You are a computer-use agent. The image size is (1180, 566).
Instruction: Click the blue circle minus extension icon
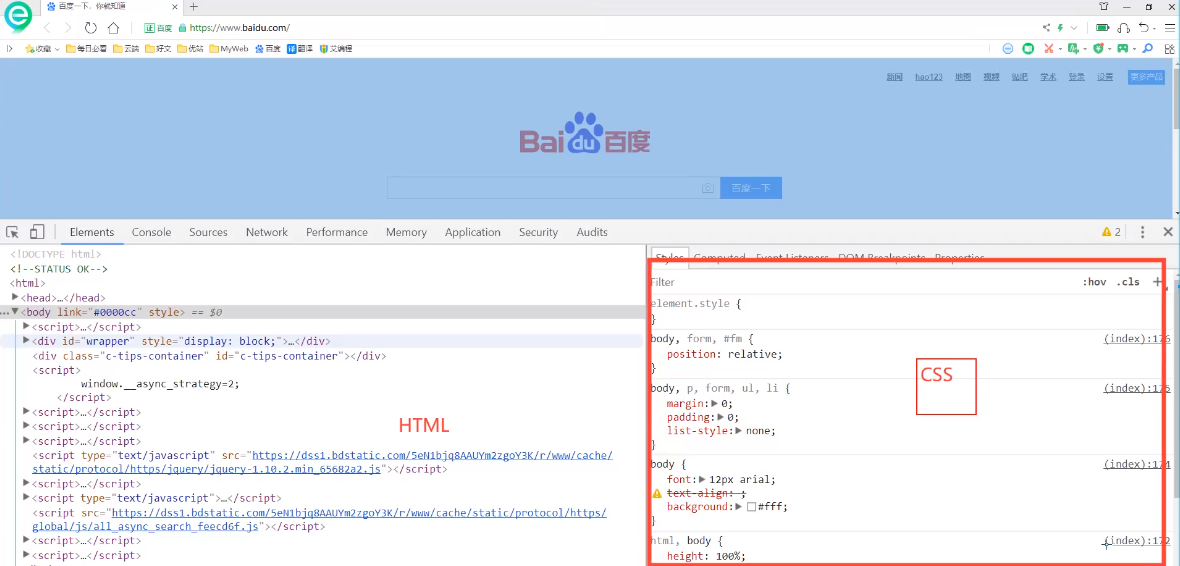pyautogui.click(x=1008, y=48)
